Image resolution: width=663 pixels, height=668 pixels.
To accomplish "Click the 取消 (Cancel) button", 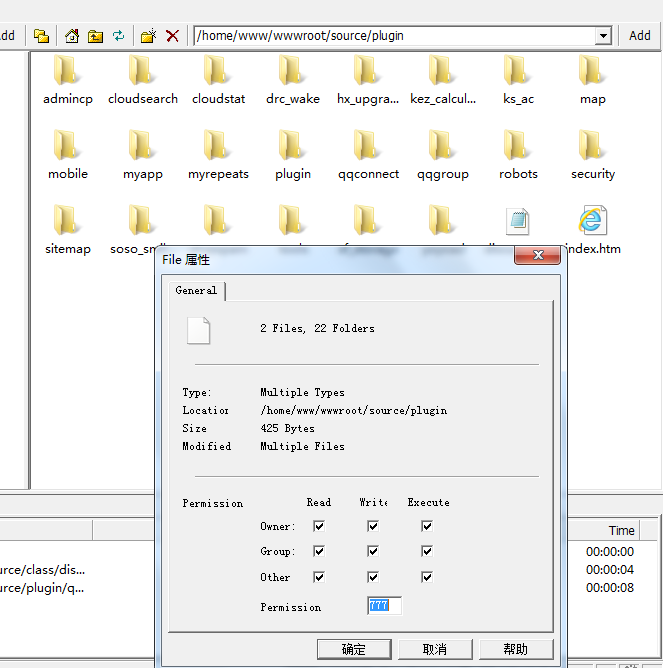I will [x=435, y=649].
